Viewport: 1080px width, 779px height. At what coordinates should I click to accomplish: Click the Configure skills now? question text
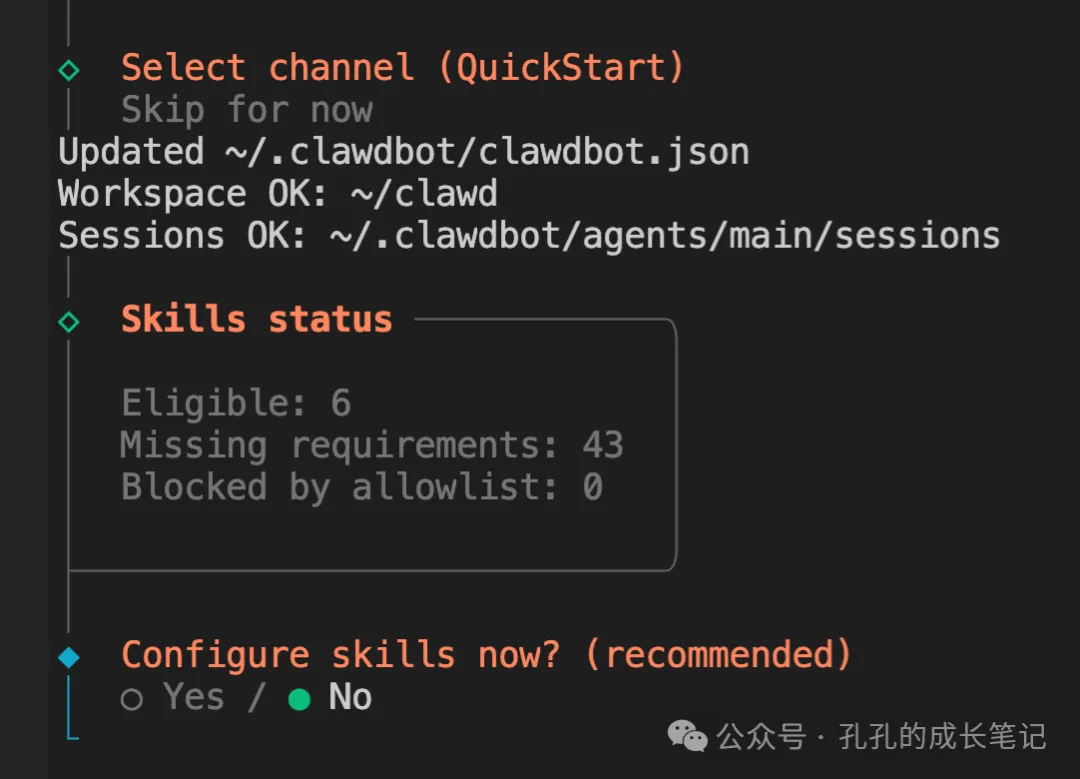[341, 656]
